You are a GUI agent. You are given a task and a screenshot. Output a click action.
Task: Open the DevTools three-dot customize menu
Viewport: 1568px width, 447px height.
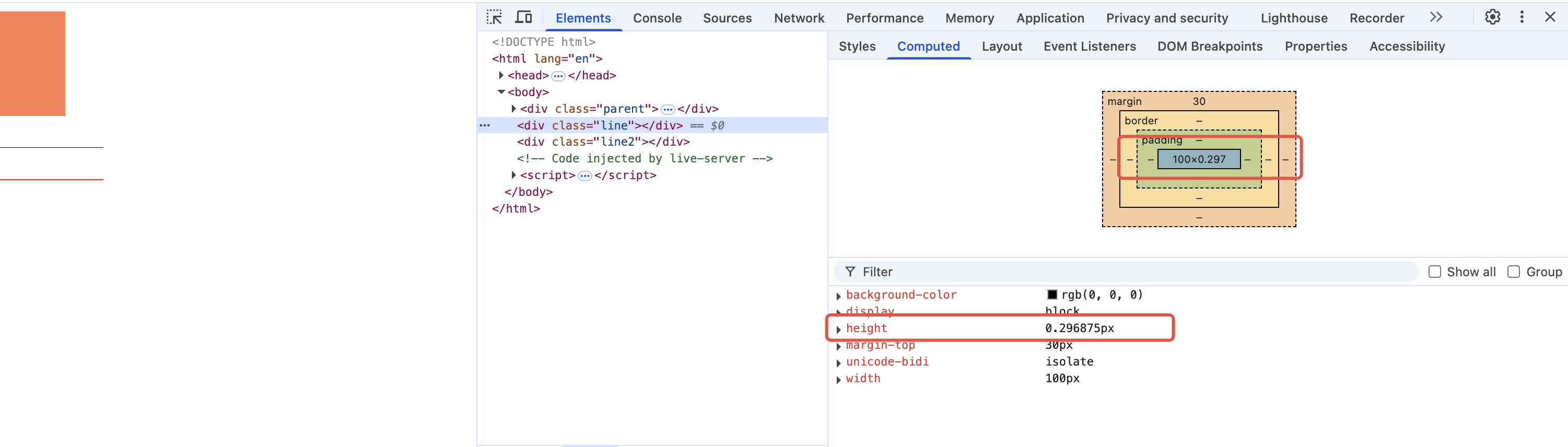pyautogui.click(x=1522, y=17)
